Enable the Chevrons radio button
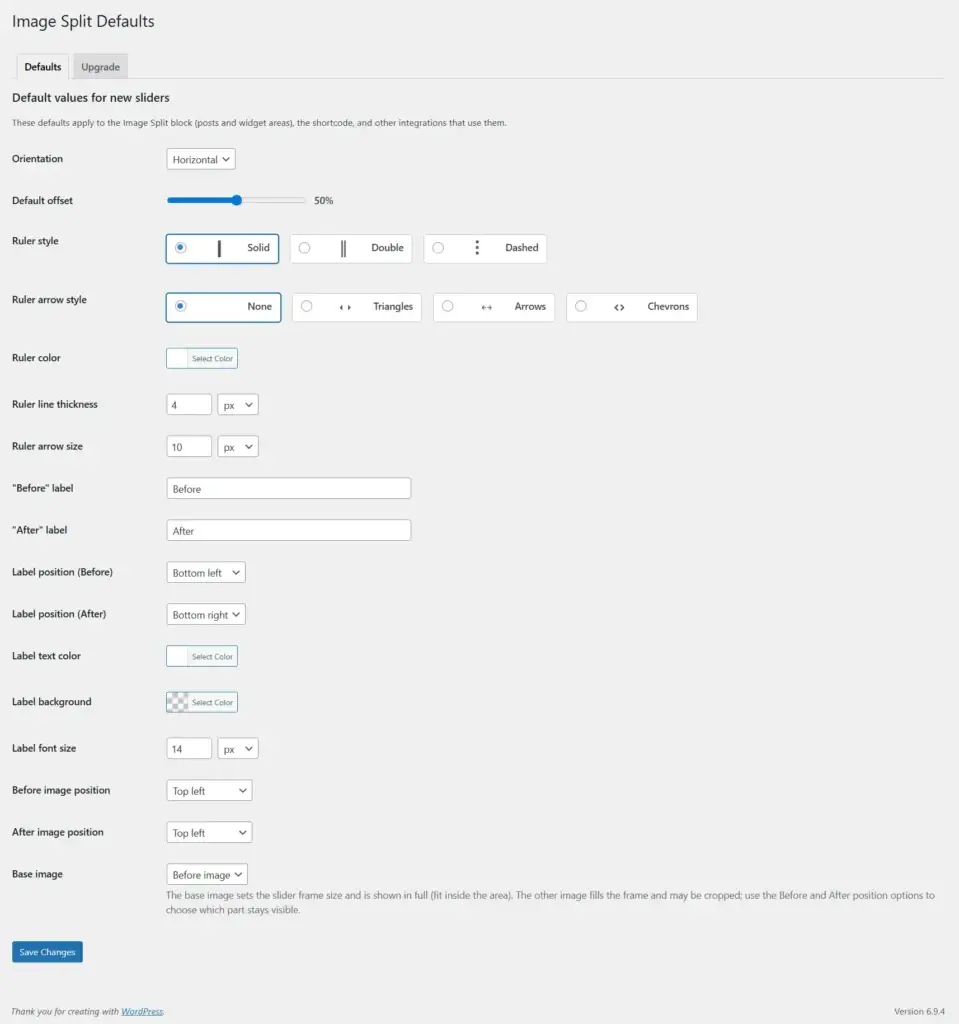Viewport: 959px width, 1024px height. tap(581, 306)
